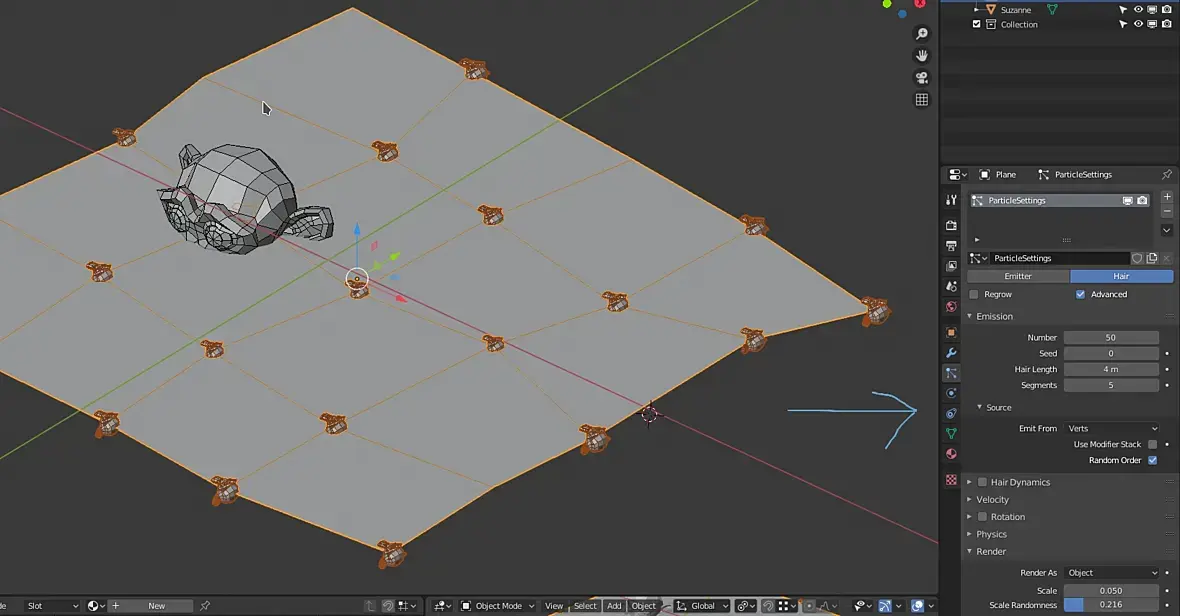Collapse the Render panel
Image resolution: width=1180 pixels, height=616 pixels.
point(990,551)
